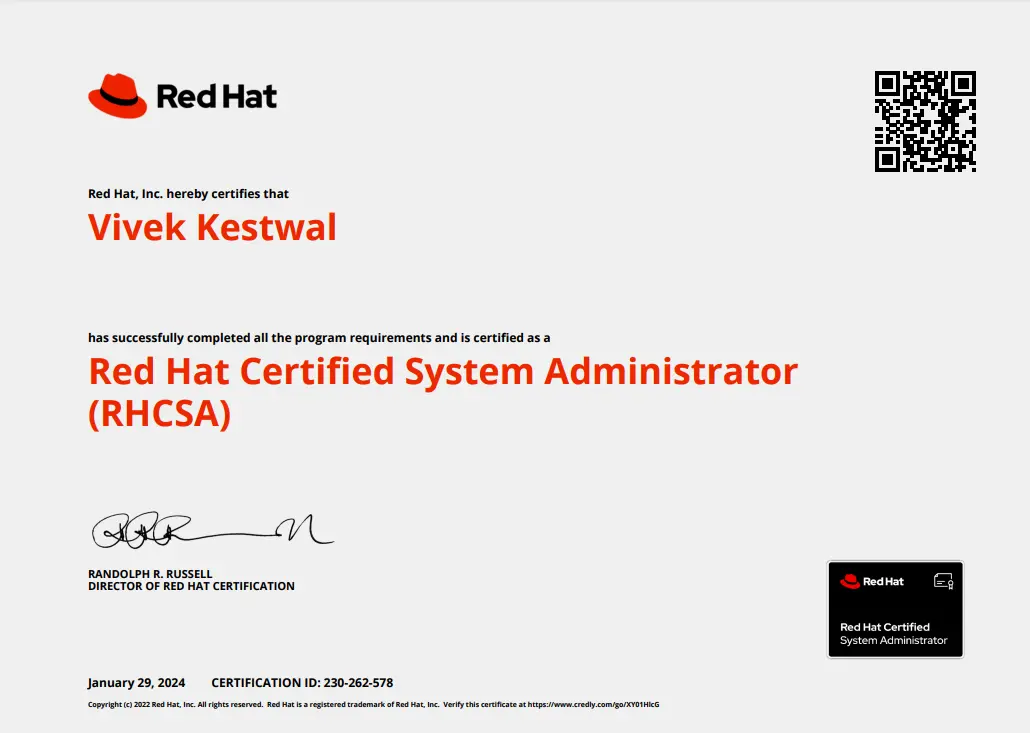Click the name Randolph R. Russell
The image size is (1030, 733).
tap(150, 574)
